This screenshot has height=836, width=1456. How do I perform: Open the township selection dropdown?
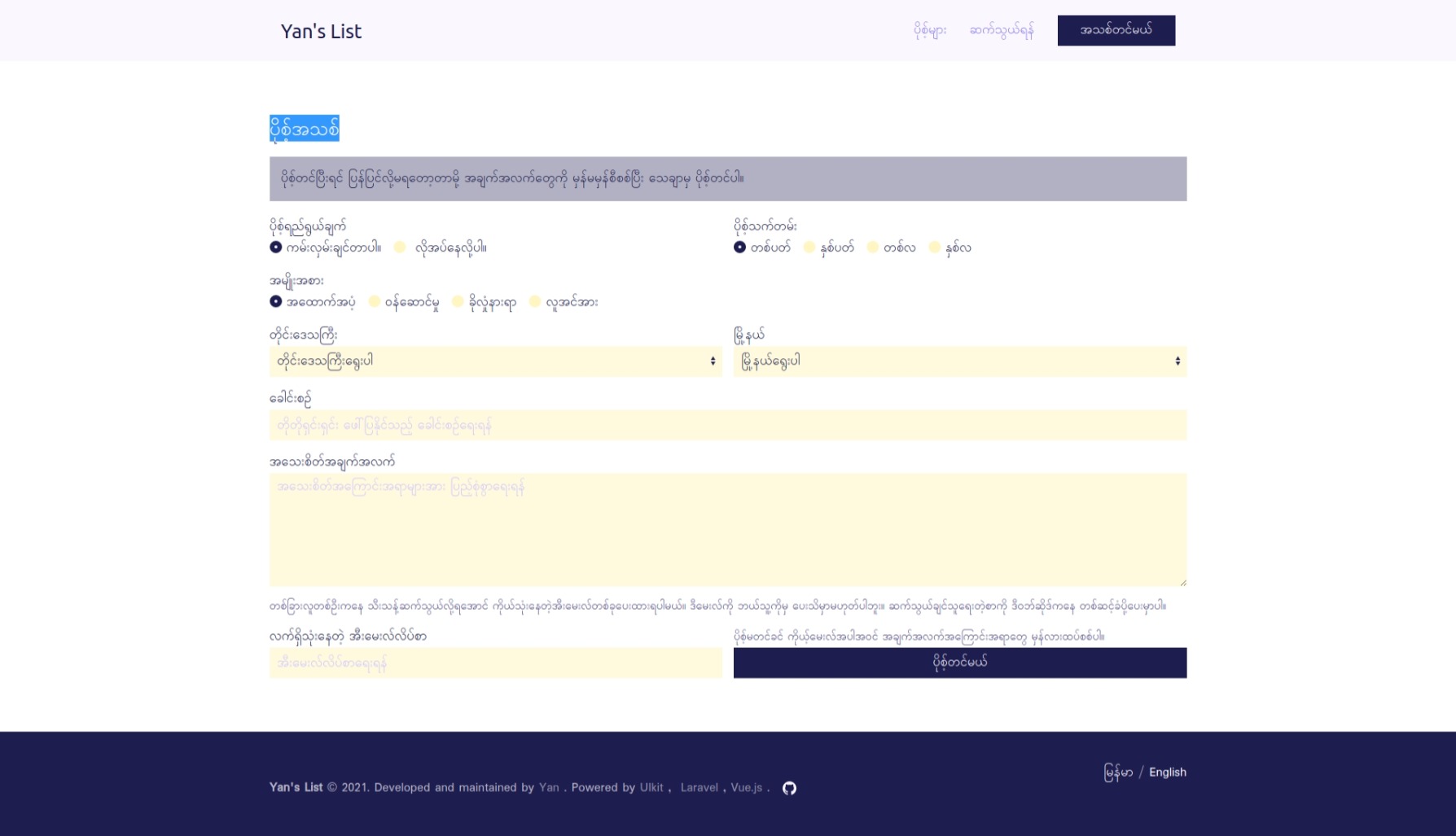960,361
